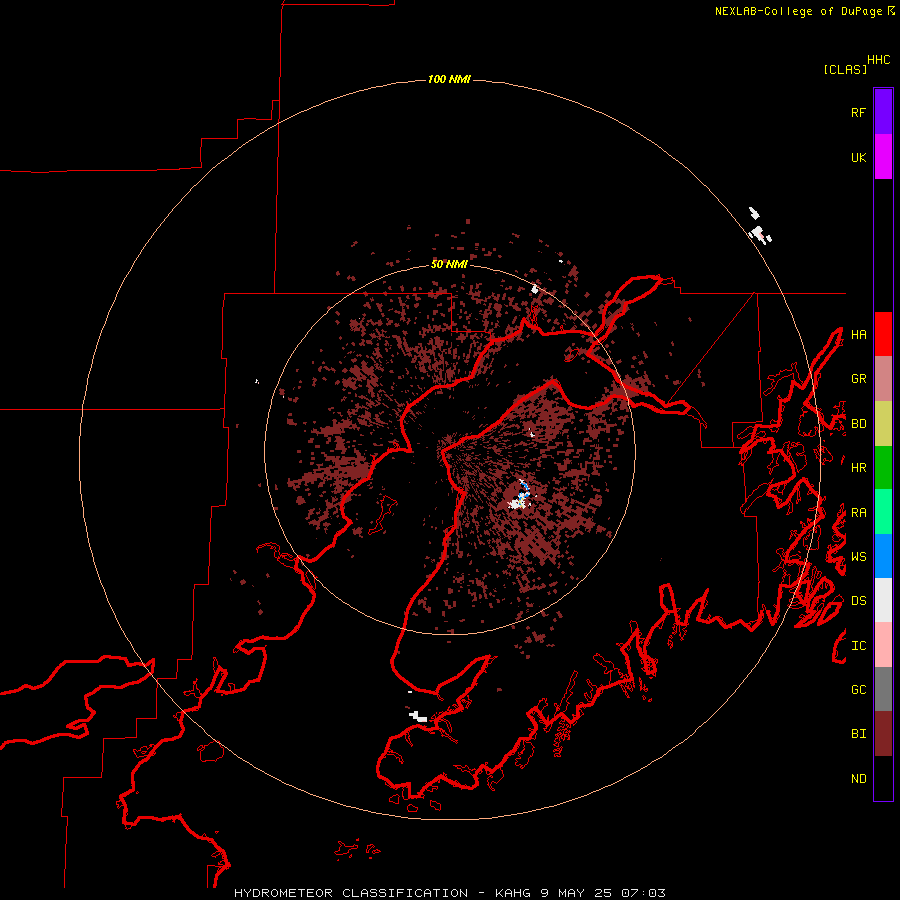This screenshot has height=900, width=900.
Task: Click the blue wet snow echo near radar
Action: [523, 491]
